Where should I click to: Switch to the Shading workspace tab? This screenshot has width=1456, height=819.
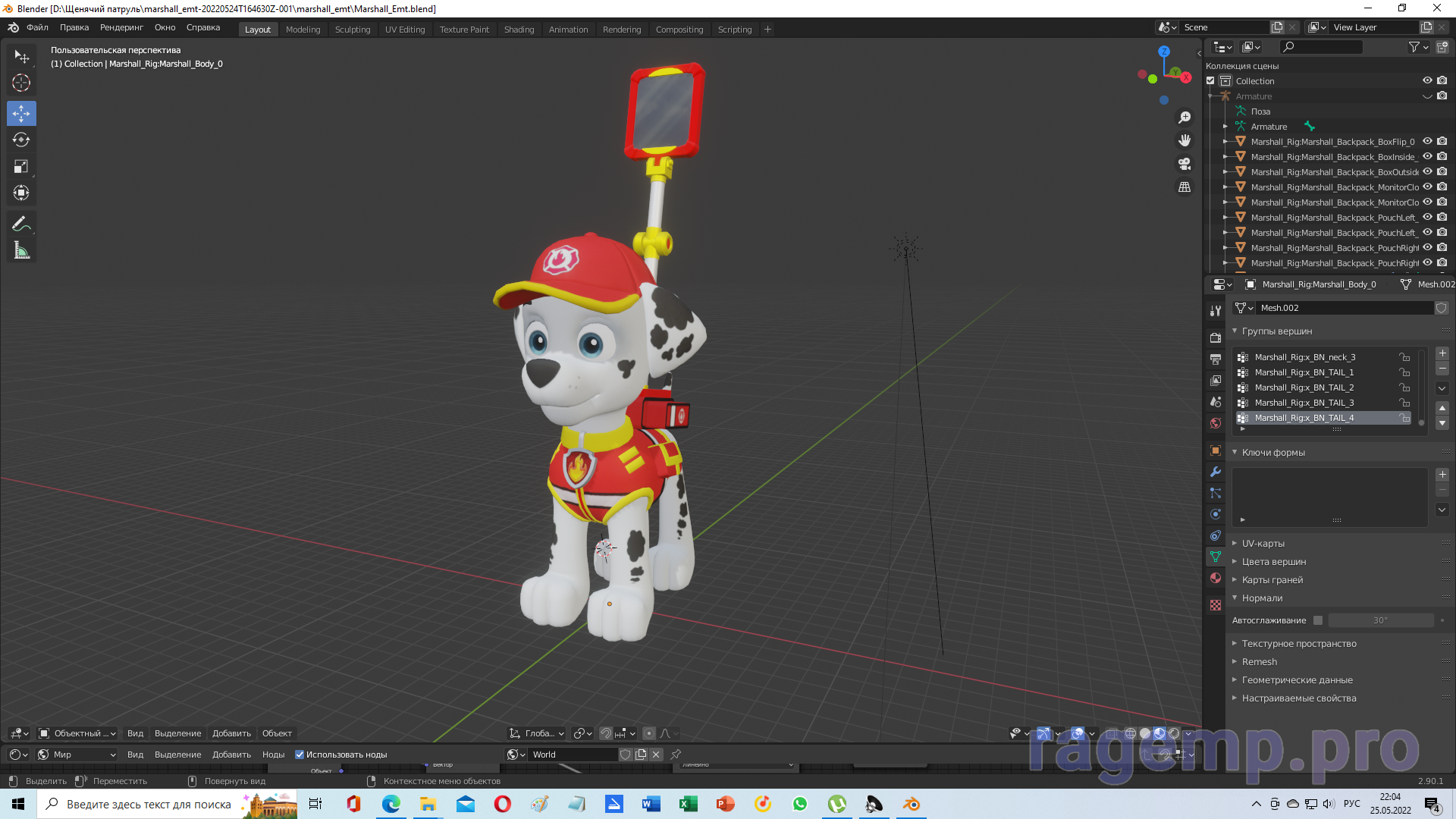519,30
